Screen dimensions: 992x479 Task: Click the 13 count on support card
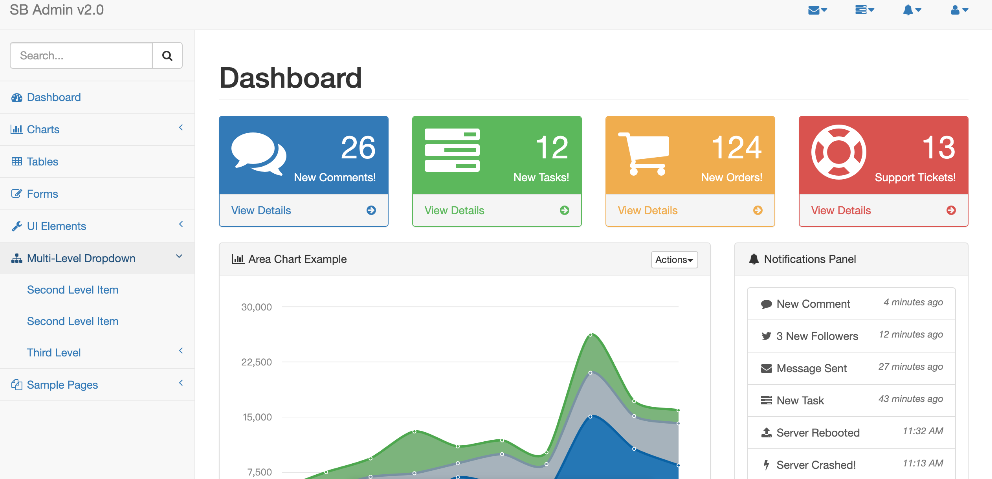[938, 148]
